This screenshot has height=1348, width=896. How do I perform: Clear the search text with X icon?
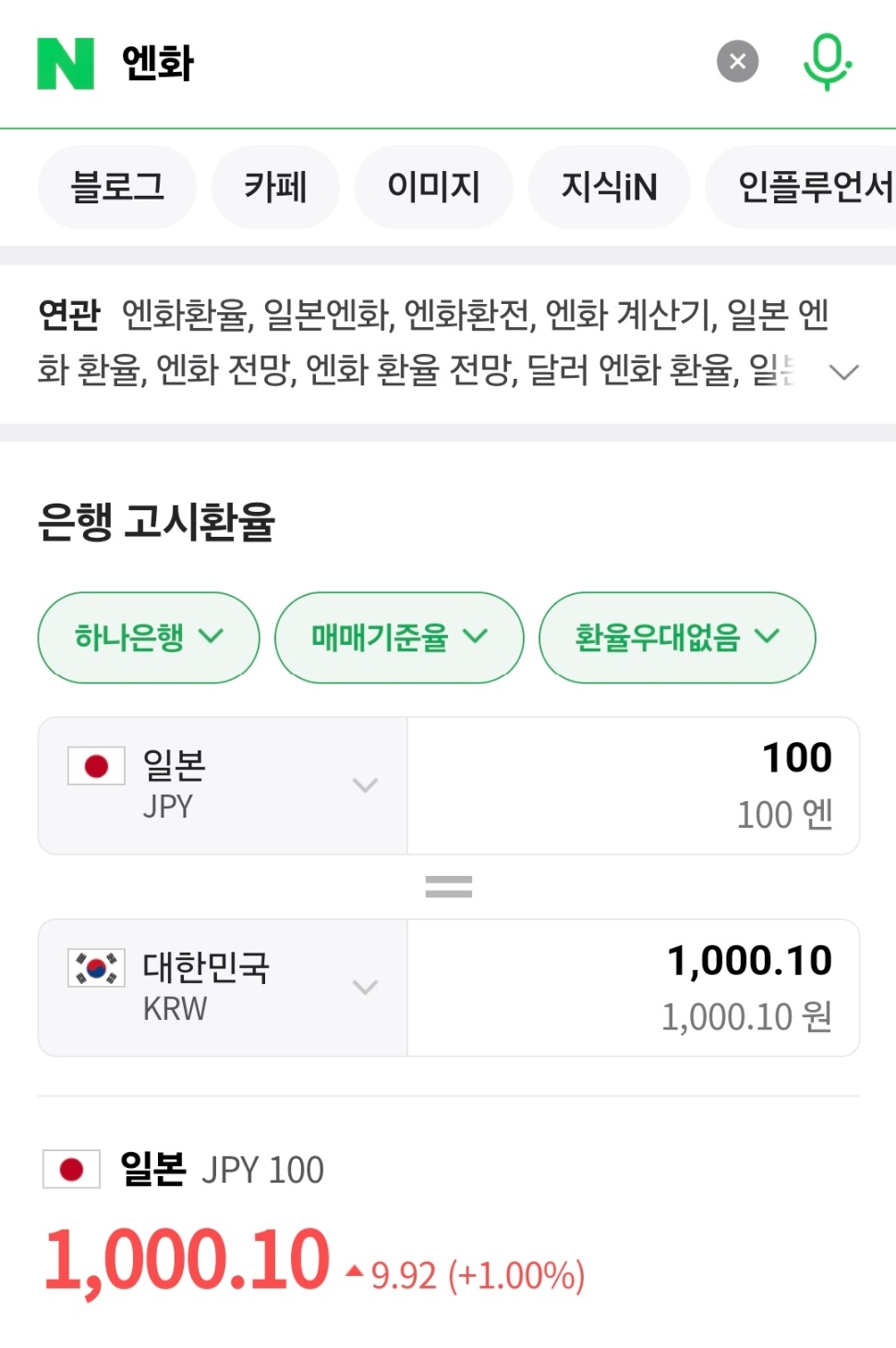click(737, 62)
